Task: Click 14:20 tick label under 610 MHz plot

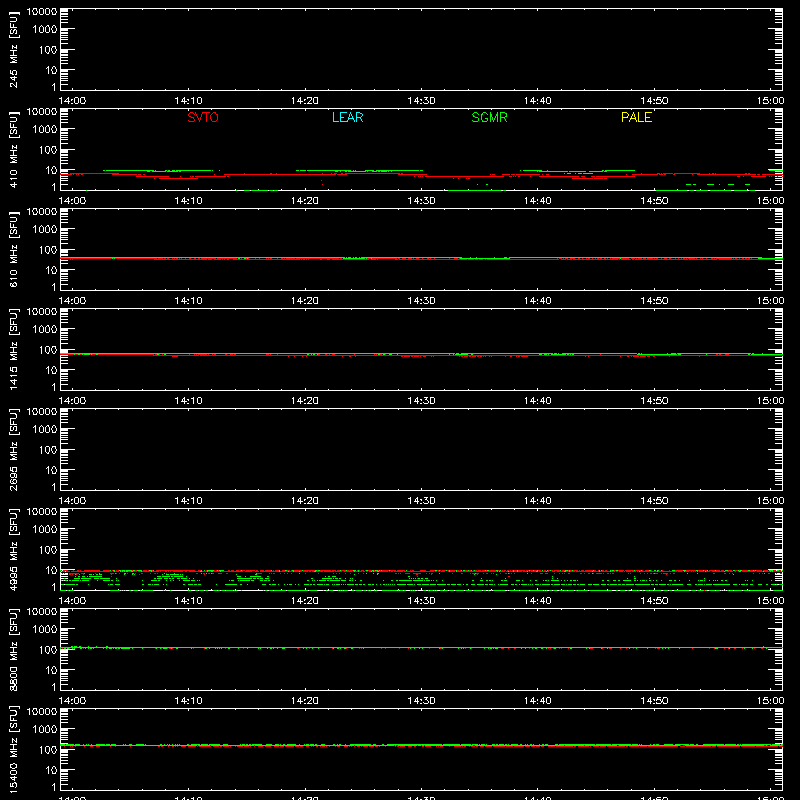Action: pos(305,301)
